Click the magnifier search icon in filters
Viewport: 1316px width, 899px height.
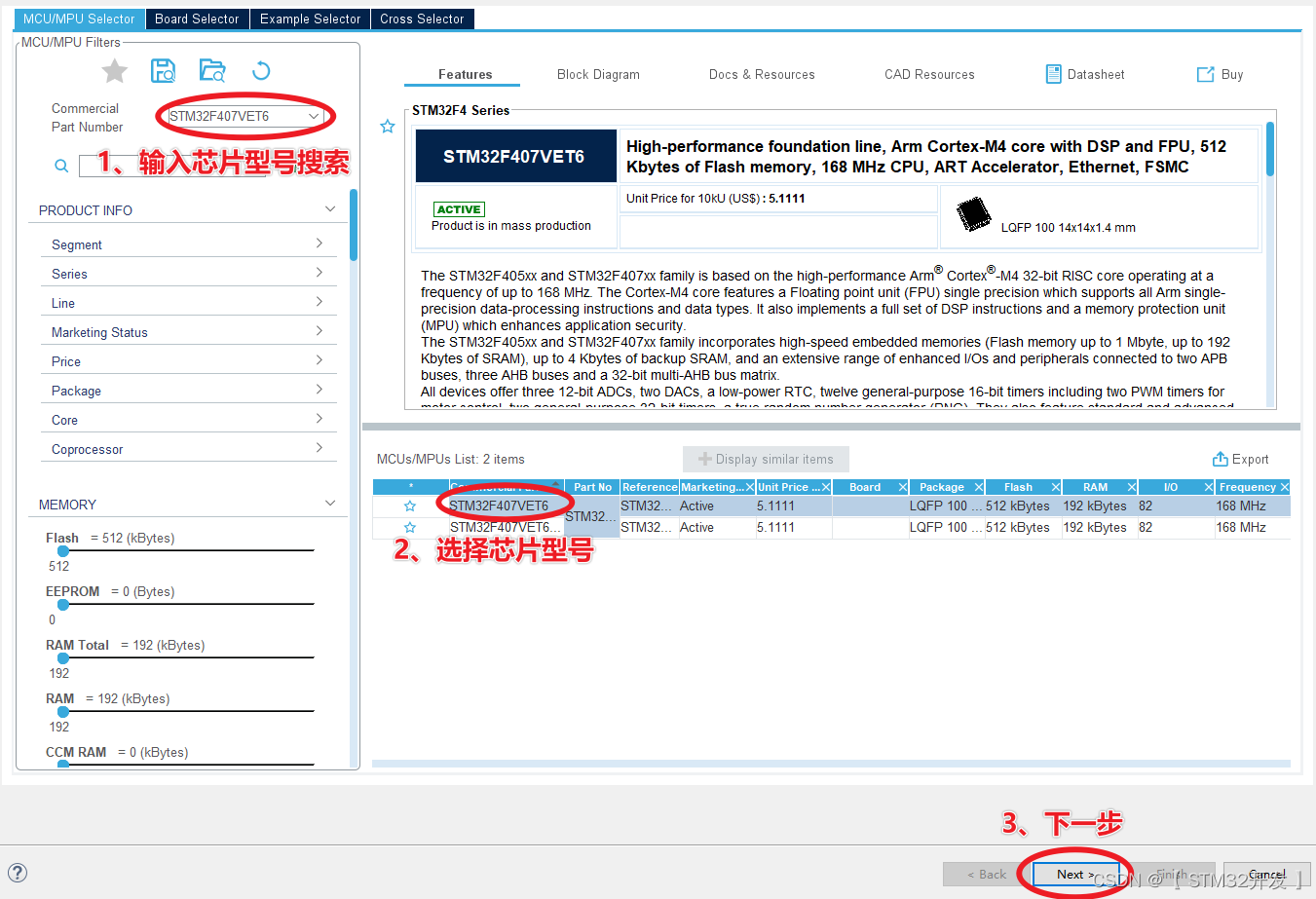(x=61, y=167)
